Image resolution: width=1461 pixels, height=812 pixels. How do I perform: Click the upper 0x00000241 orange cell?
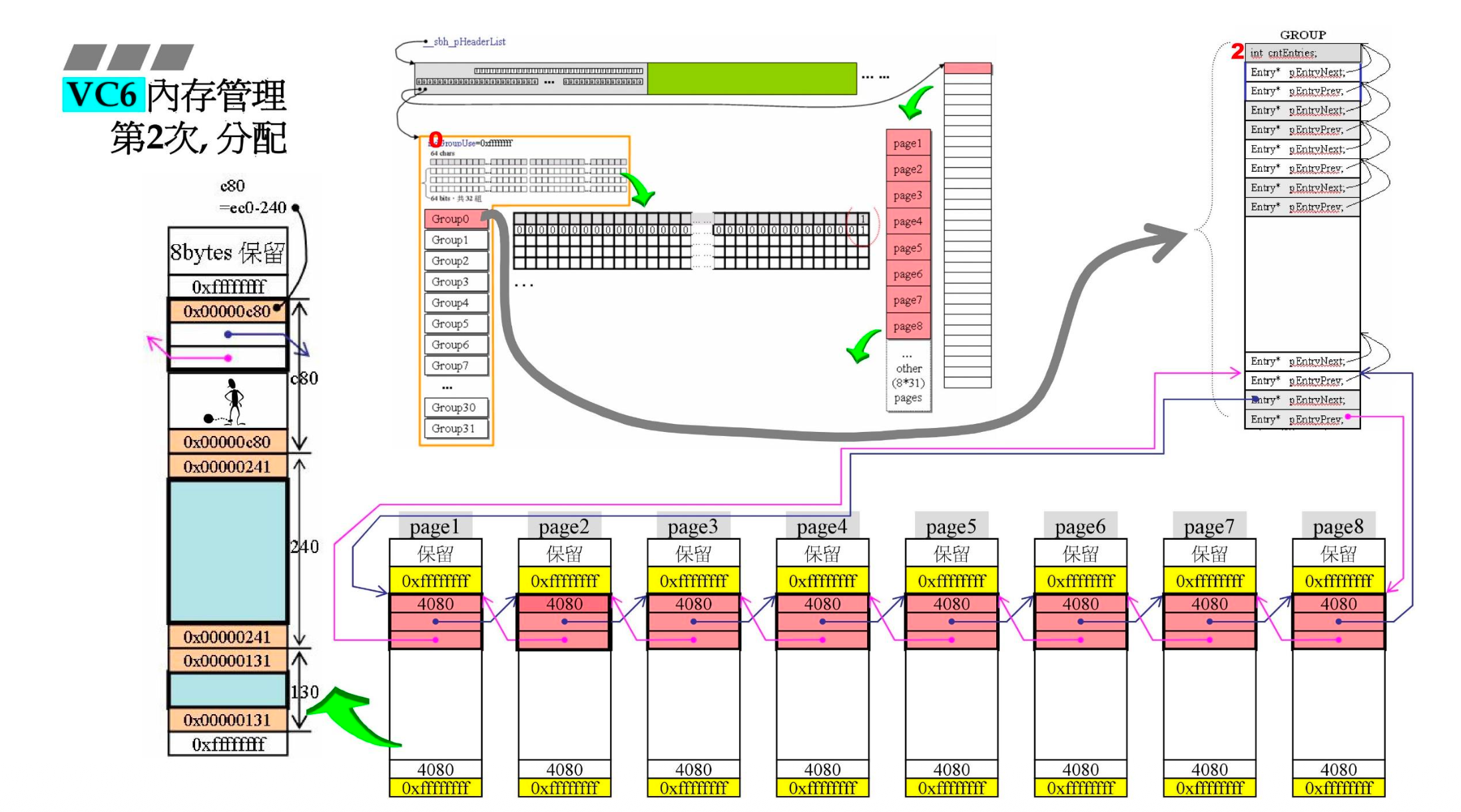click(x=228, y=466)
